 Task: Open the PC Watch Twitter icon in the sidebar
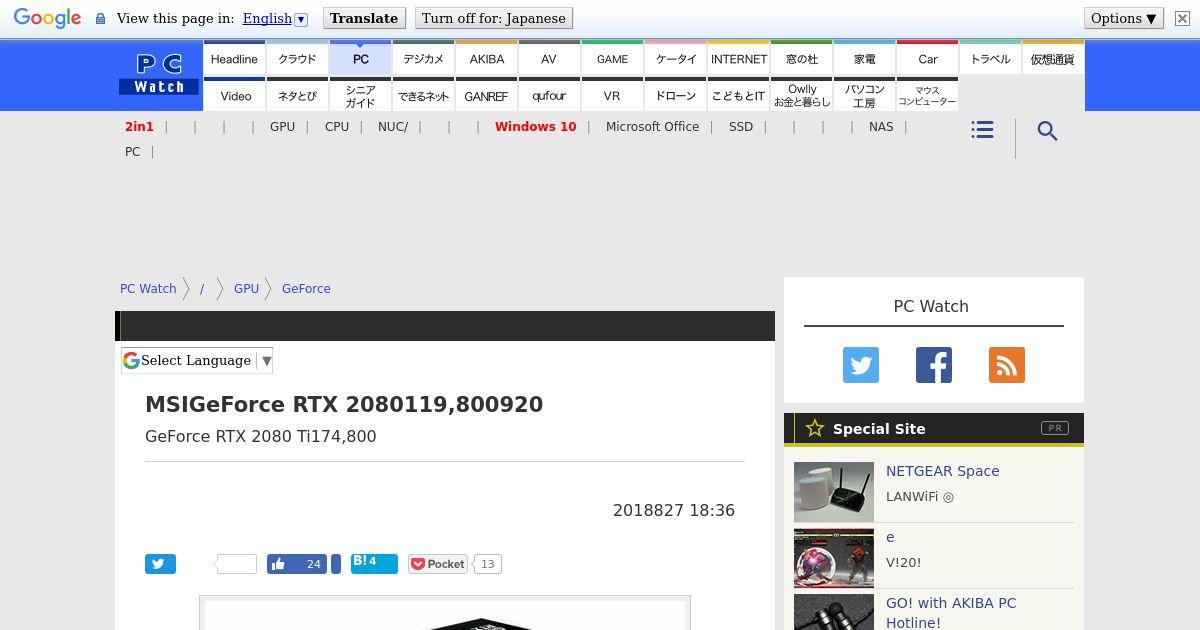(x=861, y=365)
